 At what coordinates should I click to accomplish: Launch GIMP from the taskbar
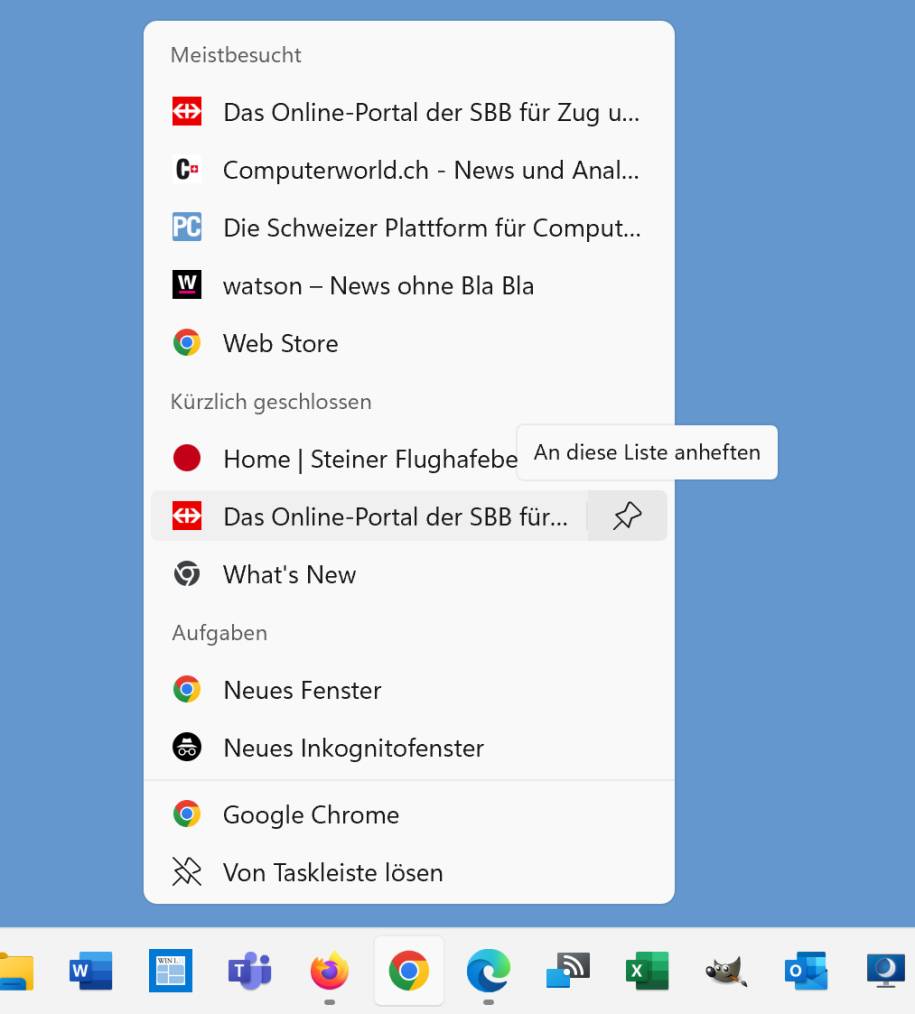(726, 970)
